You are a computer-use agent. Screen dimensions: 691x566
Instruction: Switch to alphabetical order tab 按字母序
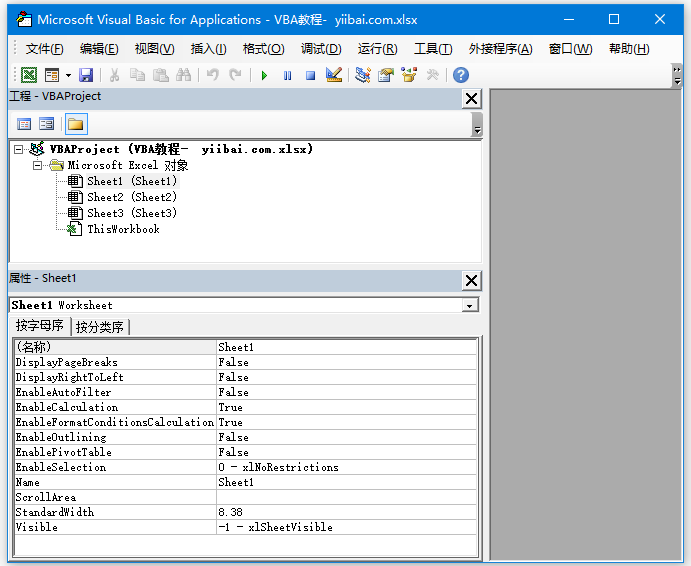[40, 325]
